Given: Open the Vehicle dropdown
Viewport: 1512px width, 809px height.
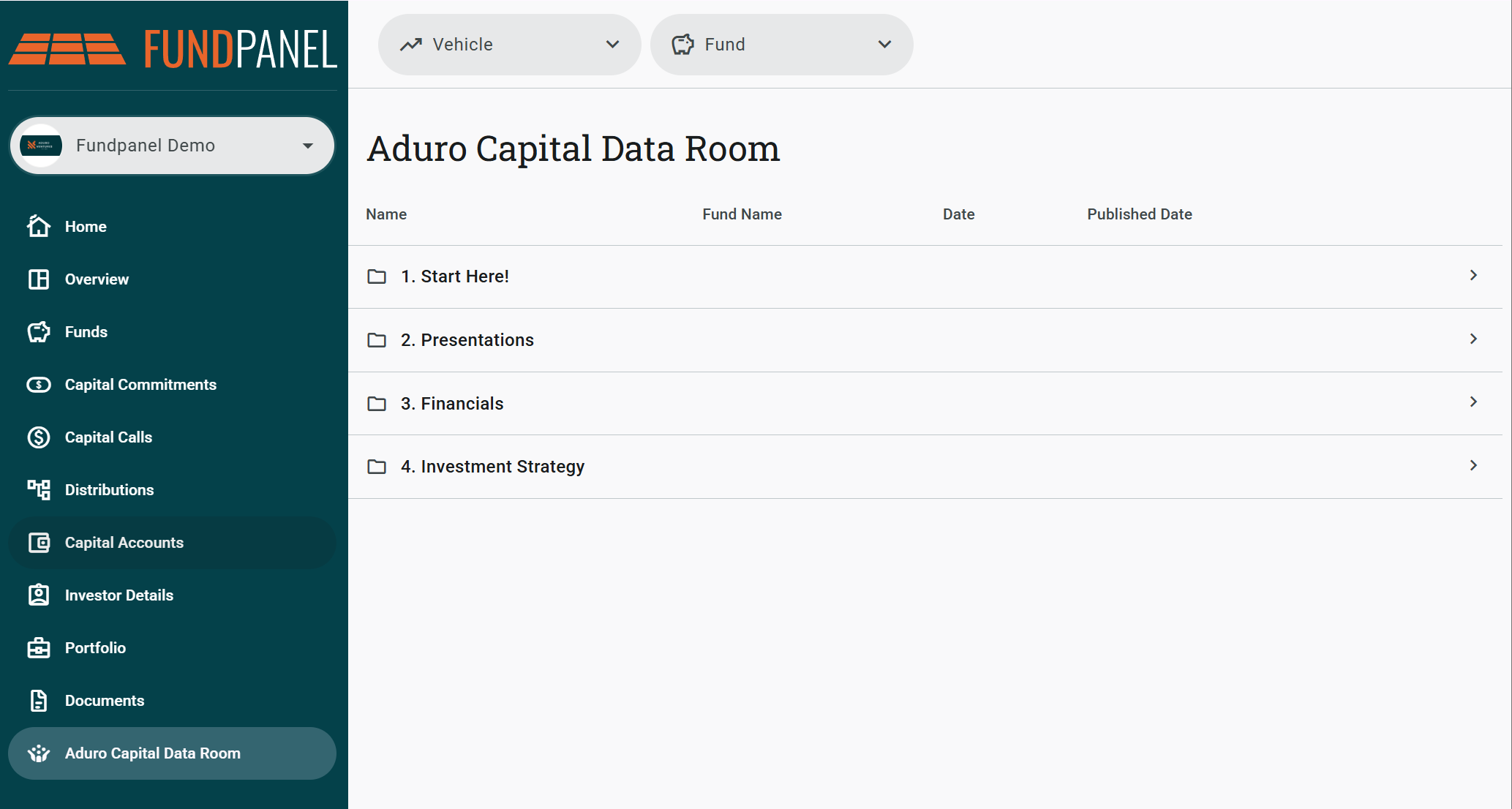Looking at the screenshot, I should (509, 45).
